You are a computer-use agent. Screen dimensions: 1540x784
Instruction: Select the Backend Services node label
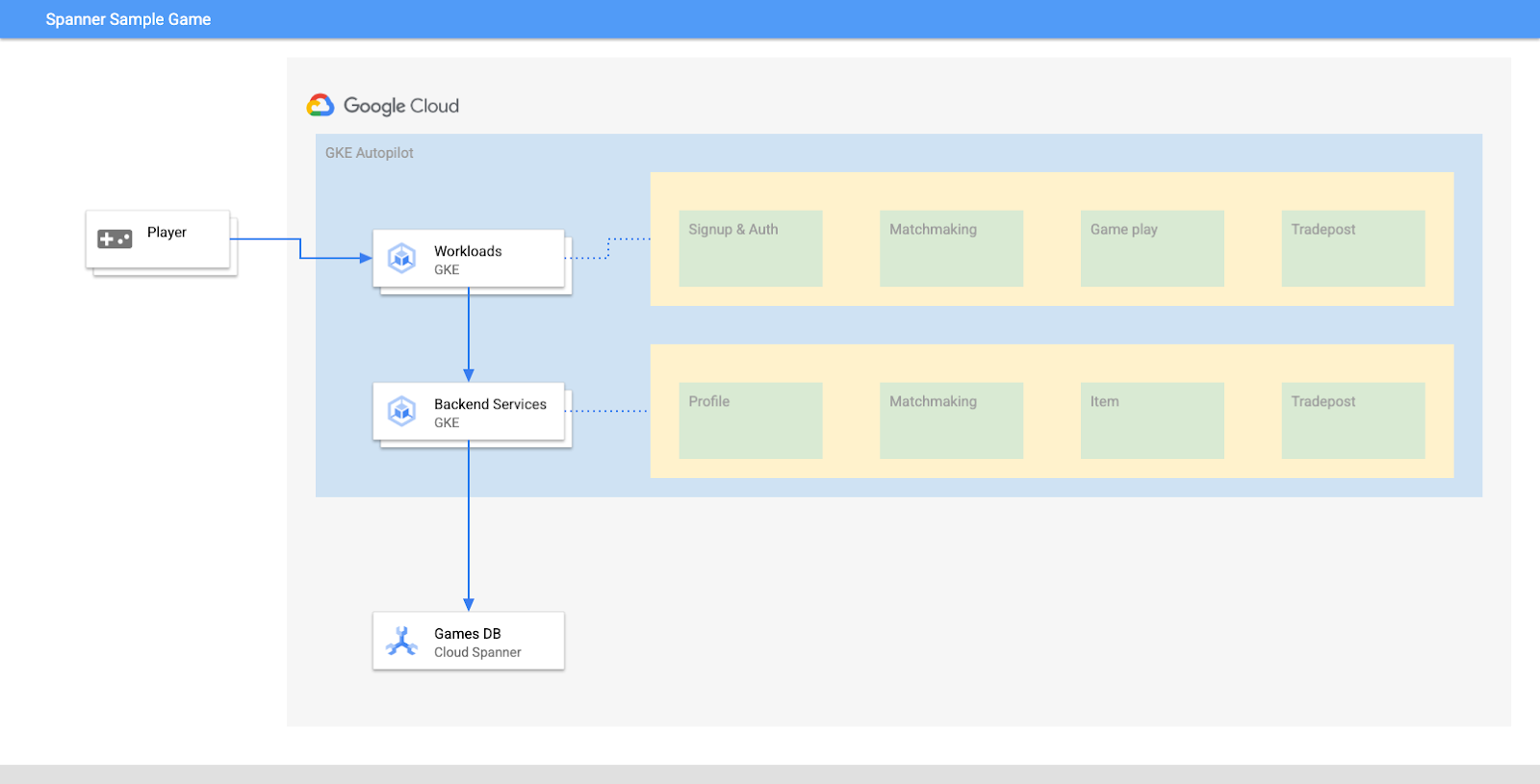point(490,404)
